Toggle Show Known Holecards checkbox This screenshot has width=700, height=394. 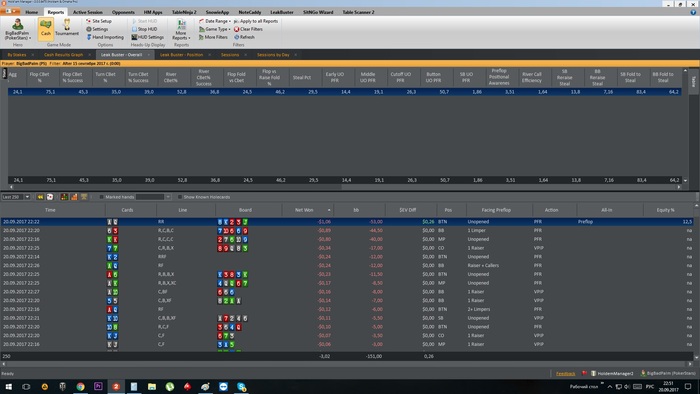180,197
